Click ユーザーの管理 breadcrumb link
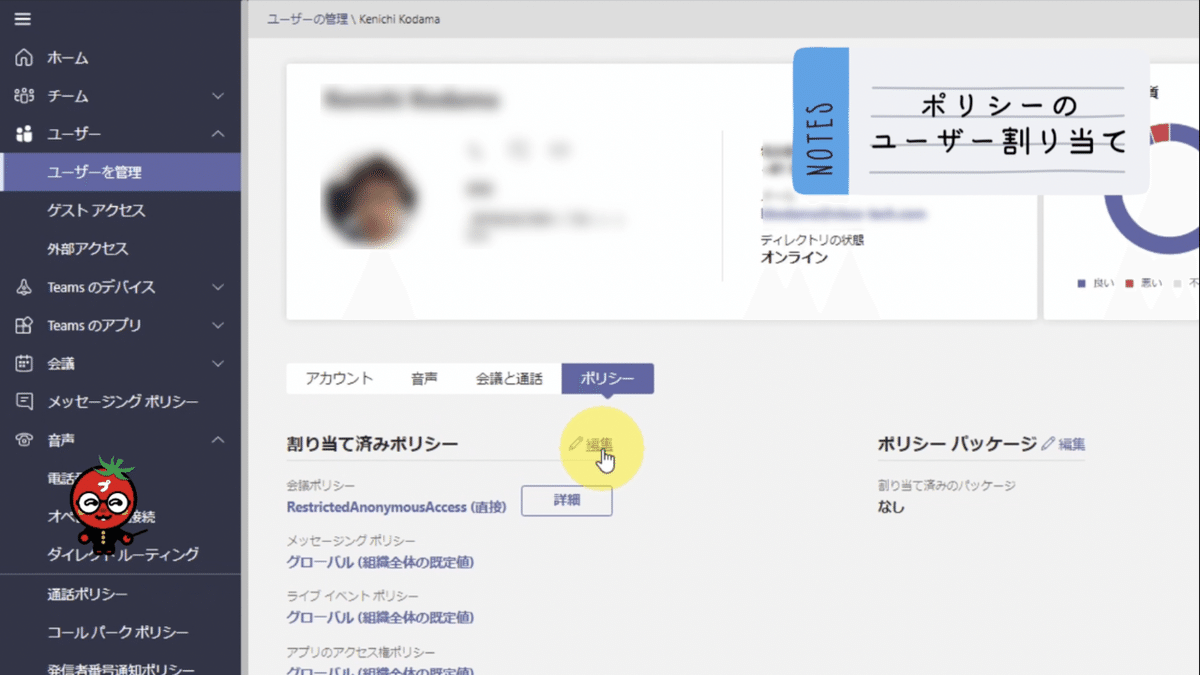This screenshot has width=1200, height=675. click(x=307, y=19)
